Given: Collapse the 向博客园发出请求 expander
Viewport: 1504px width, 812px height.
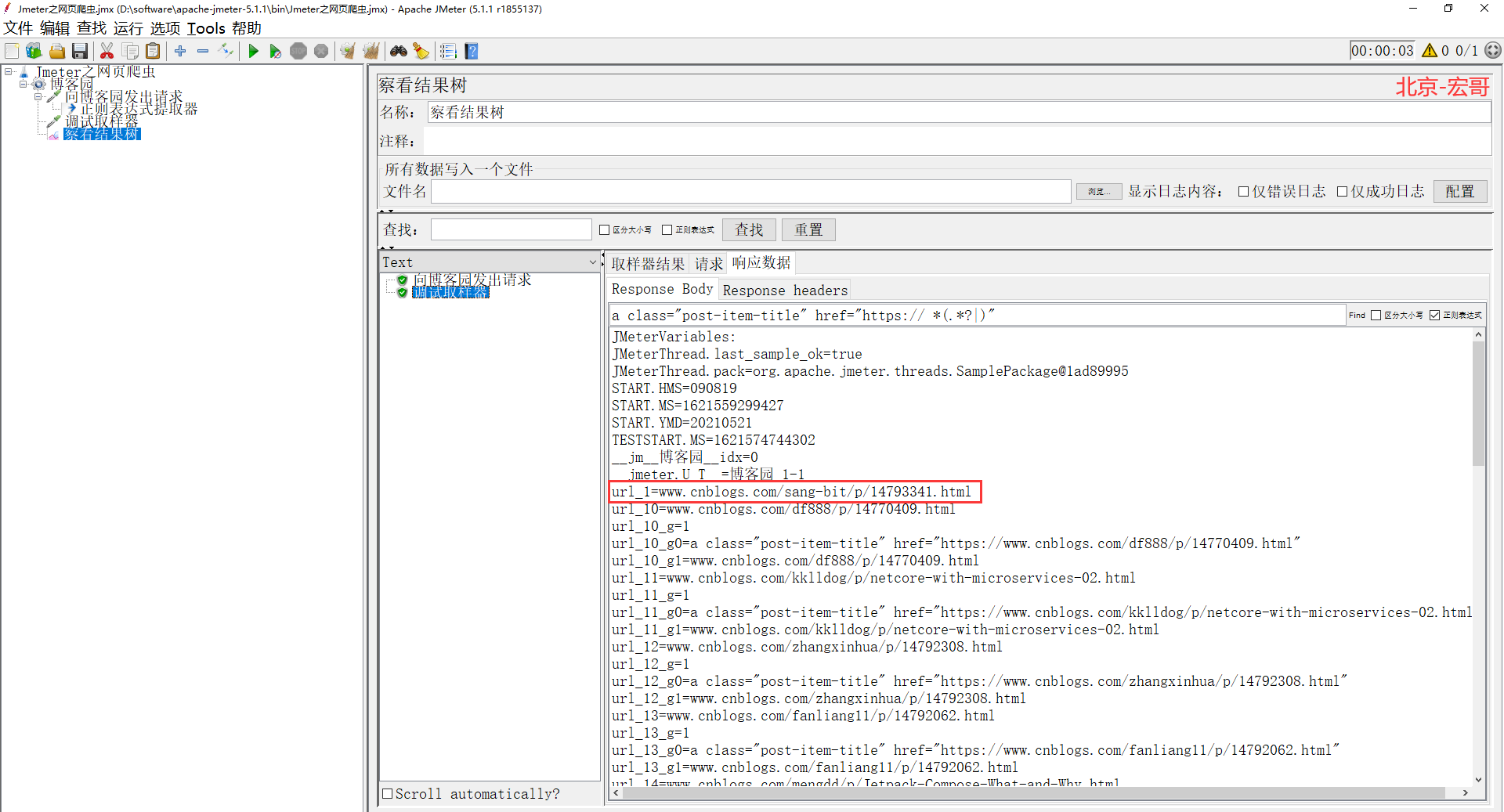Looking at the screenshot, I should (x=38, y=96).
